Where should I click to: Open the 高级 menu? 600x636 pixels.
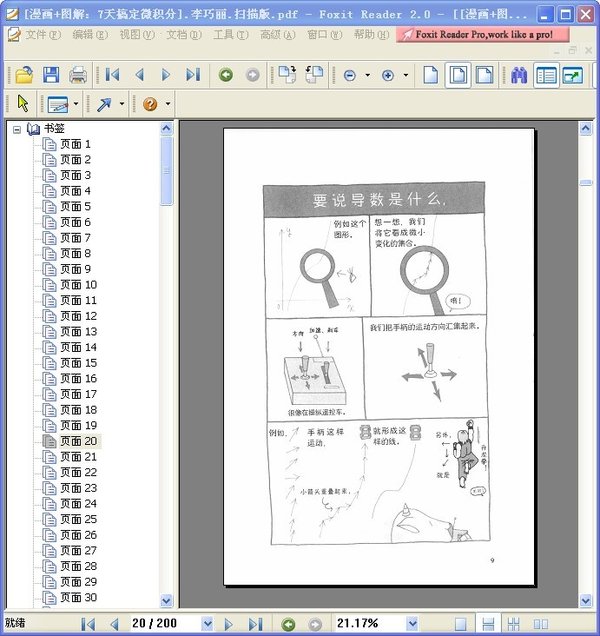tap(278, 35)
